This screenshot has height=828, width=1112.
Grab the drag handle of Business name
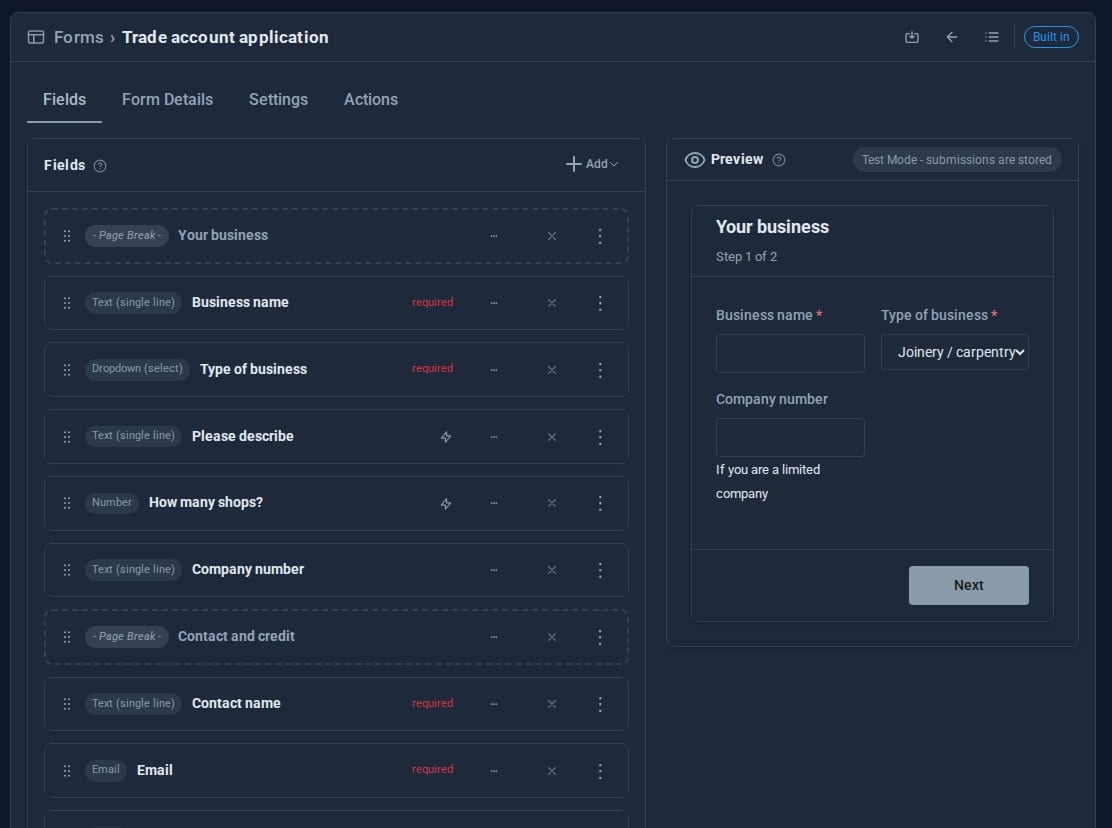[x=67, y=303]
